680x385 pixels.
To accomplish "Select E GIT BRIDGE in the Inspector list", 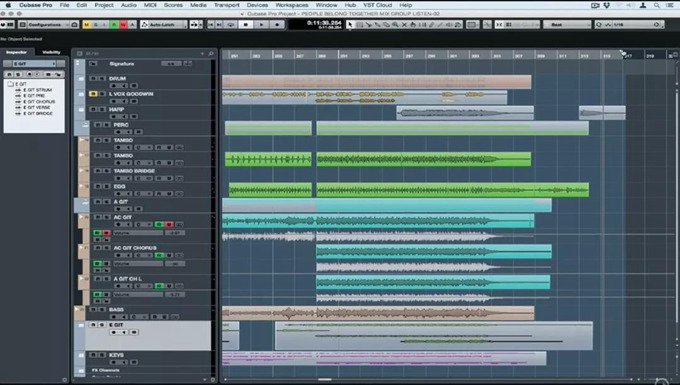I will (x=38, y=113).
